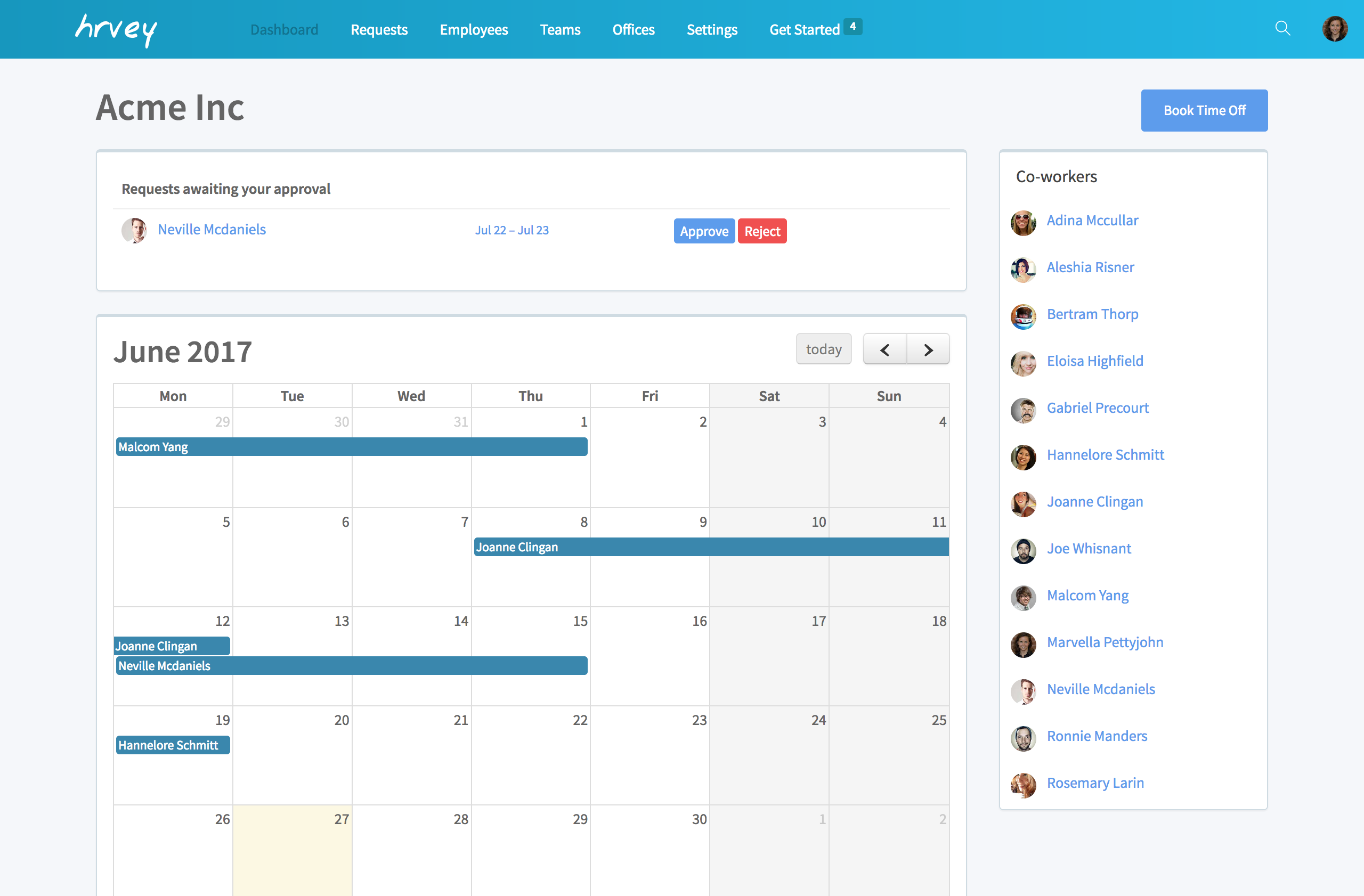The width and height of the screenshot is (1364, 896).
Task: Navigate to the Teams page
Action: [x=560, y=30]
